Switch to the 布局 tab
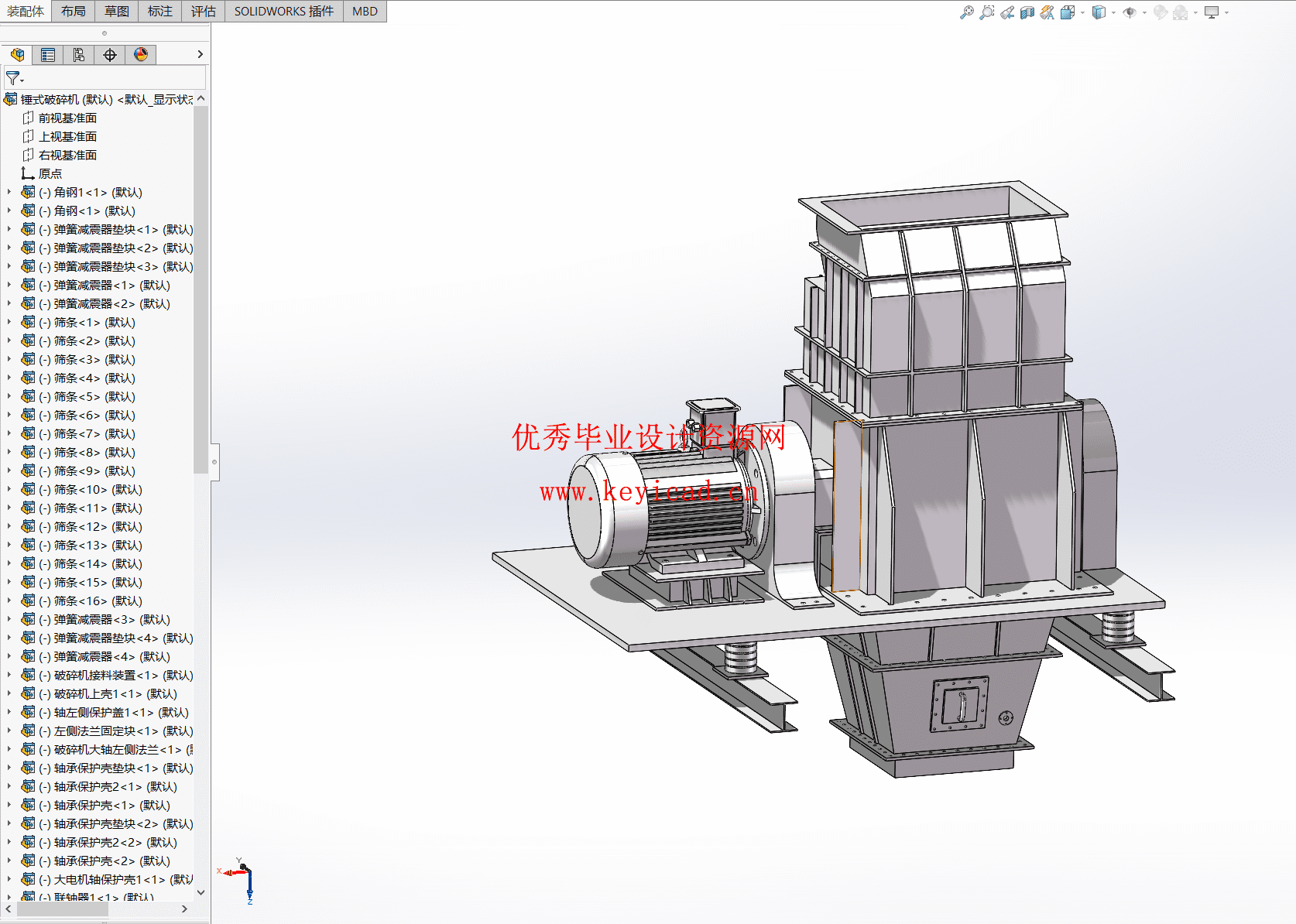Image resolution: width=1296 pixels, height=924 pixels. (x=74, y=11)
